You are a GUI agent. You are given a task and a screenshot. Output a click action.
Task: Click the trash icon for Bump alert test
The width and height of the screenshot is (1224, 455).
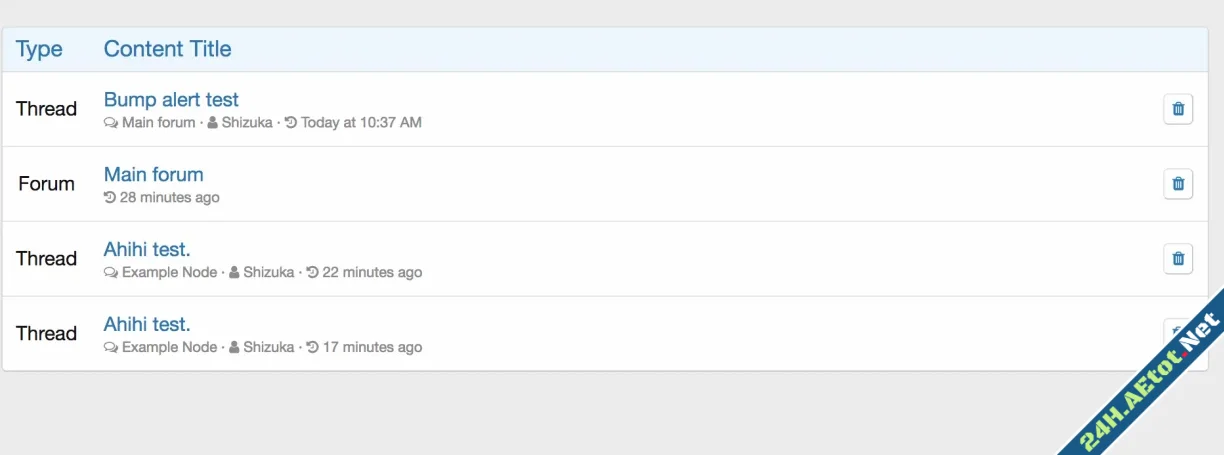click(x=1178, y=109)
